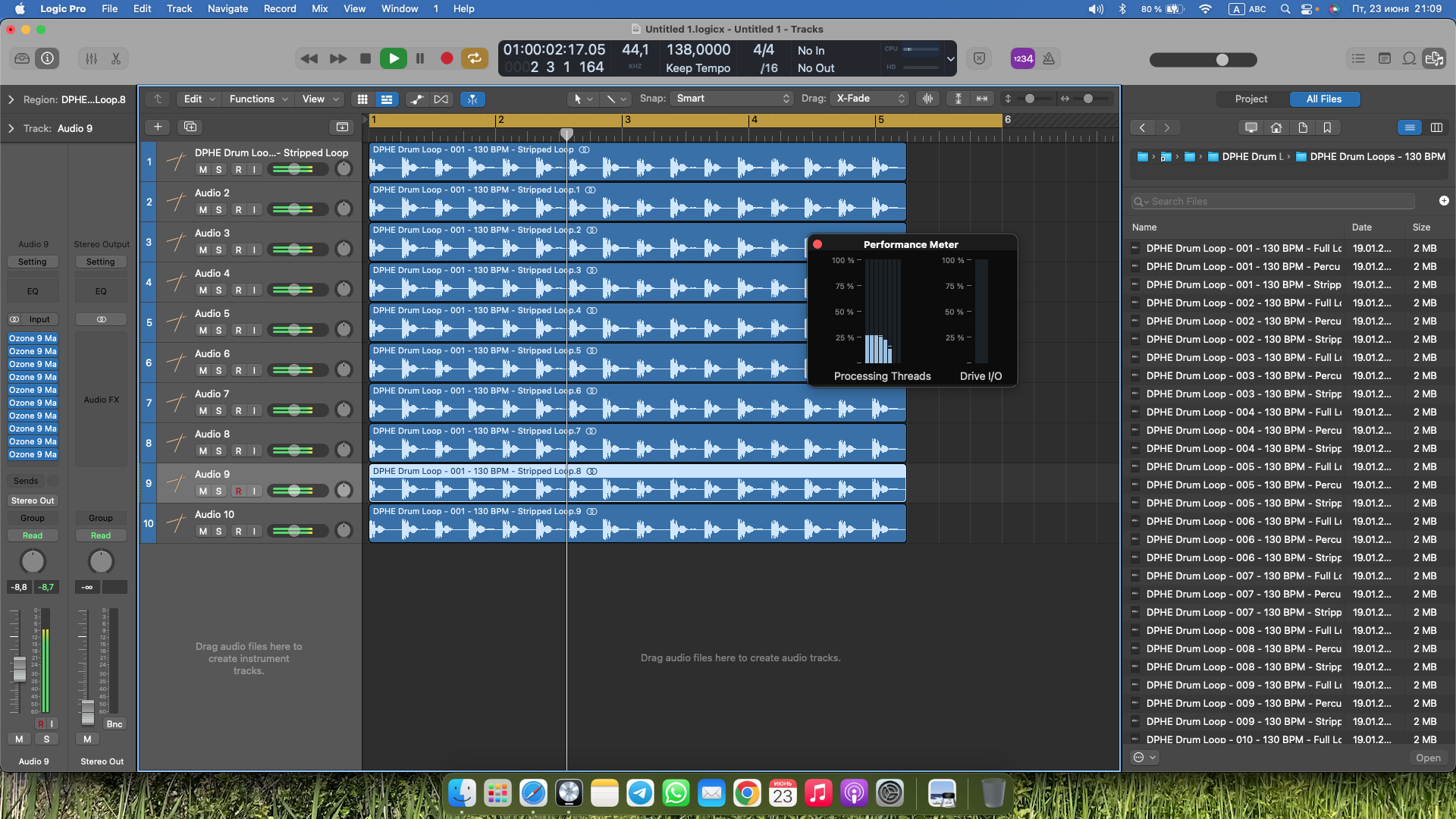
Task: Switch to the Project tab
Action: coord(1250,99)
